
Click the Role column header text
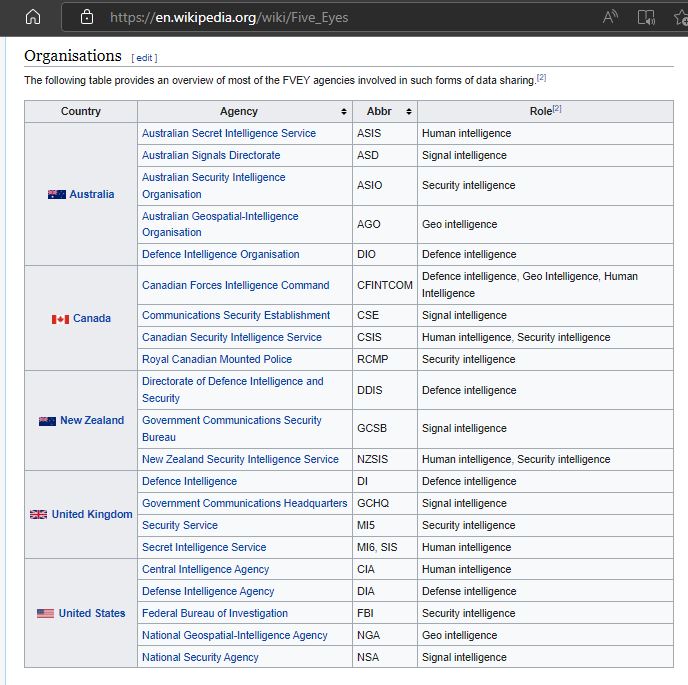(541, 111)
